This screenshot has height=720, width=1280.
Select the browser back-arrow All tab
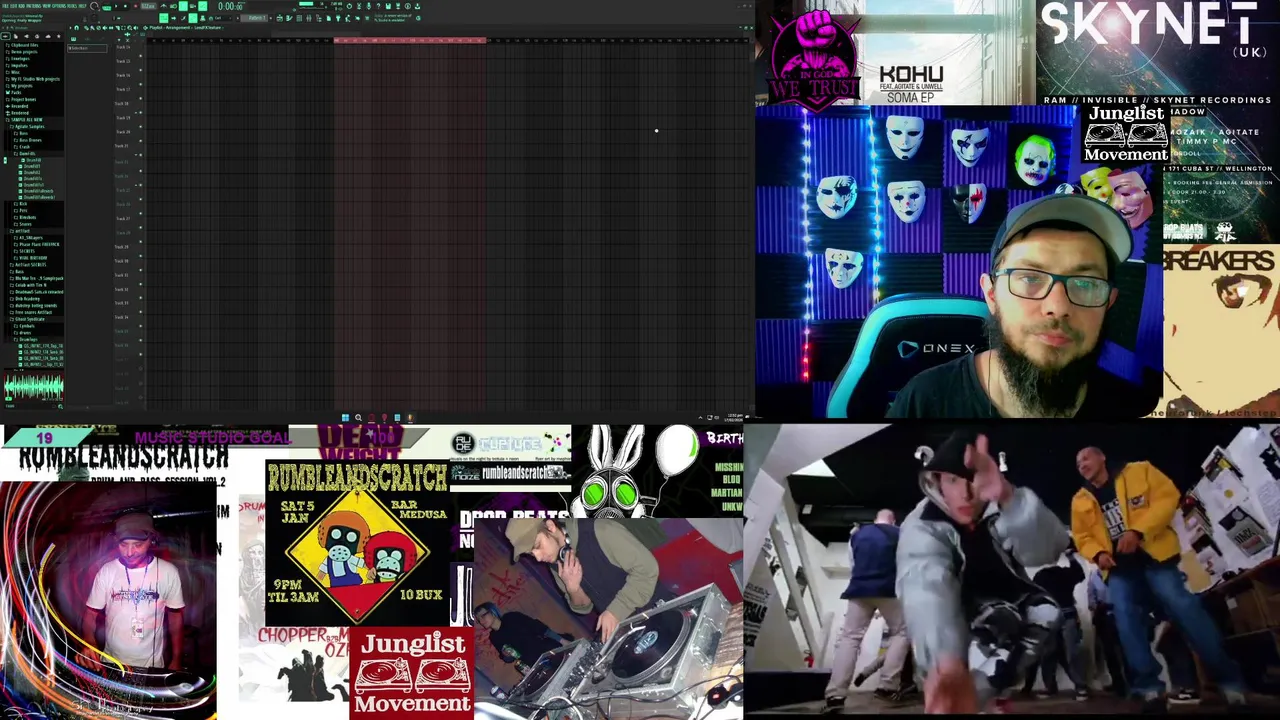tap(6, 36)
